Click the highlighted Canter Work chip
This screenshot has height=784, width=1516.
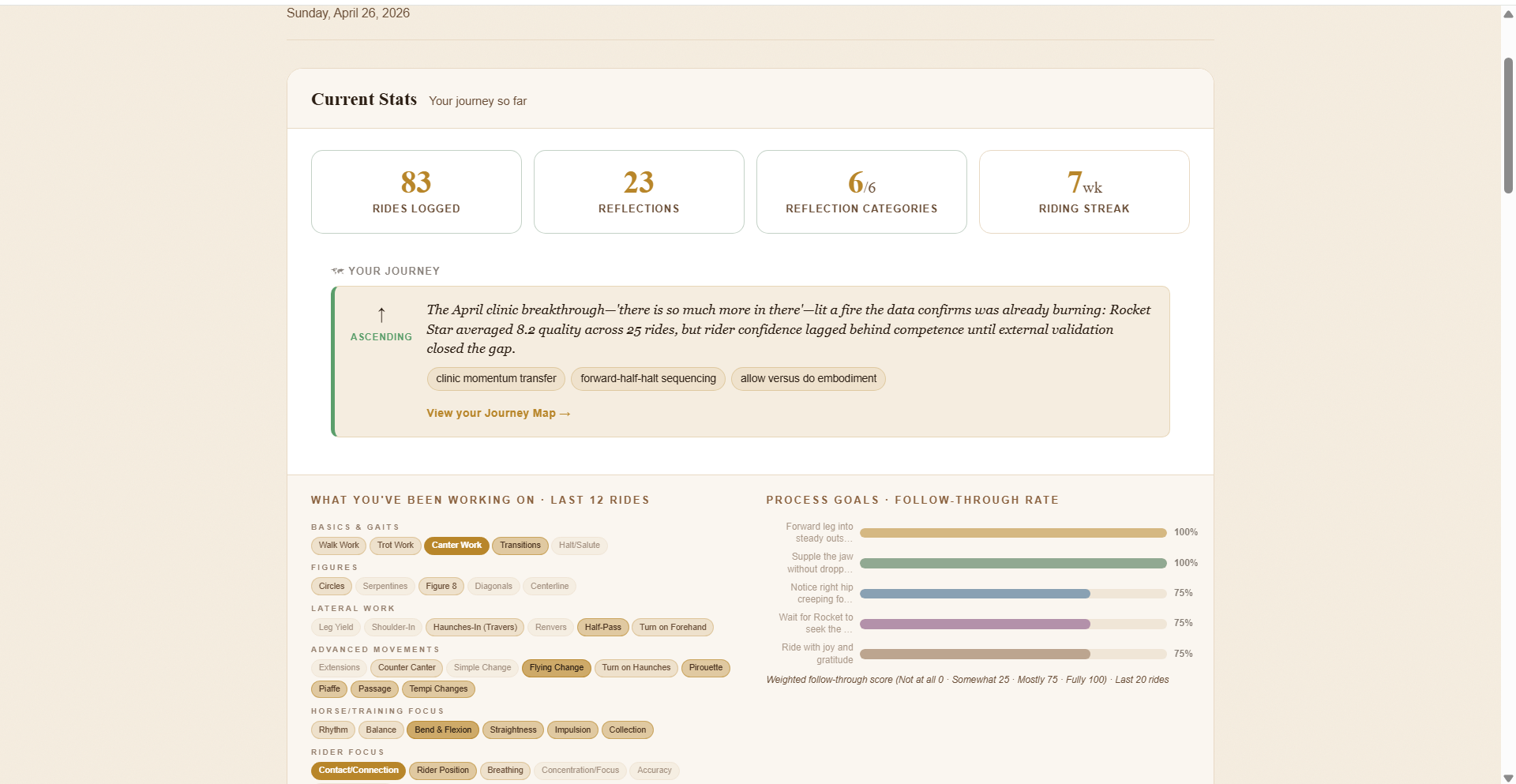456,546
